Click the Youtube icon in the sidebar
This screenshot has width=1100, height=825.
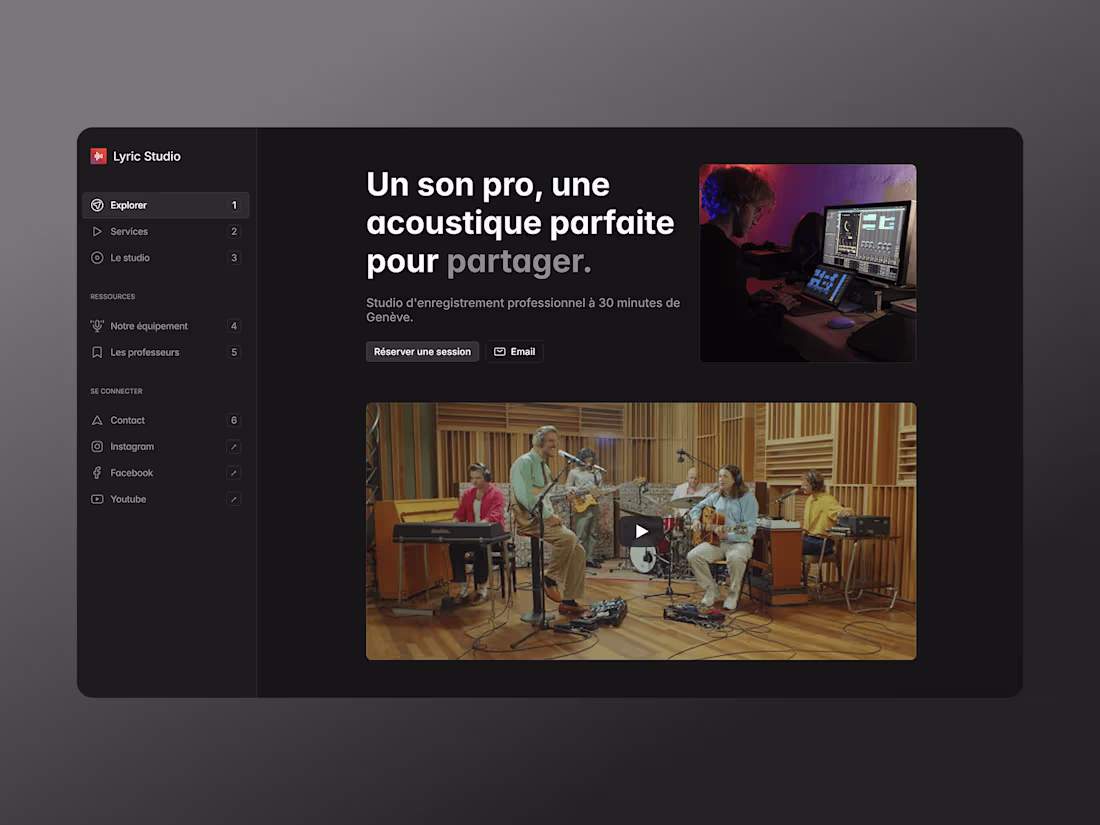pos(97,498)
